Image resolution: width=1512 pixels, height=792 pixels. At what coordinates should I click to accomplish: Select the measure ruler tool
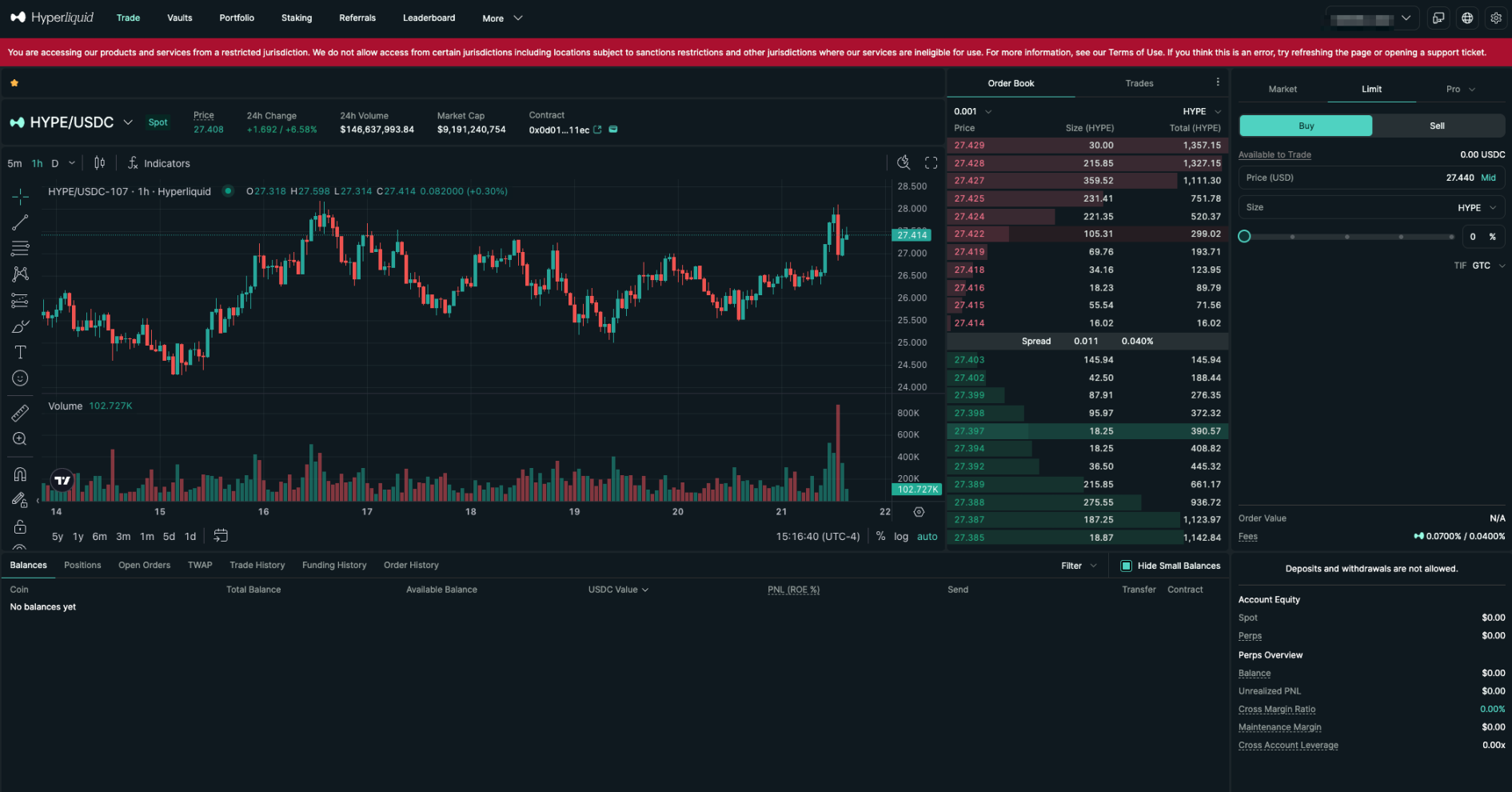click(20, 413)
